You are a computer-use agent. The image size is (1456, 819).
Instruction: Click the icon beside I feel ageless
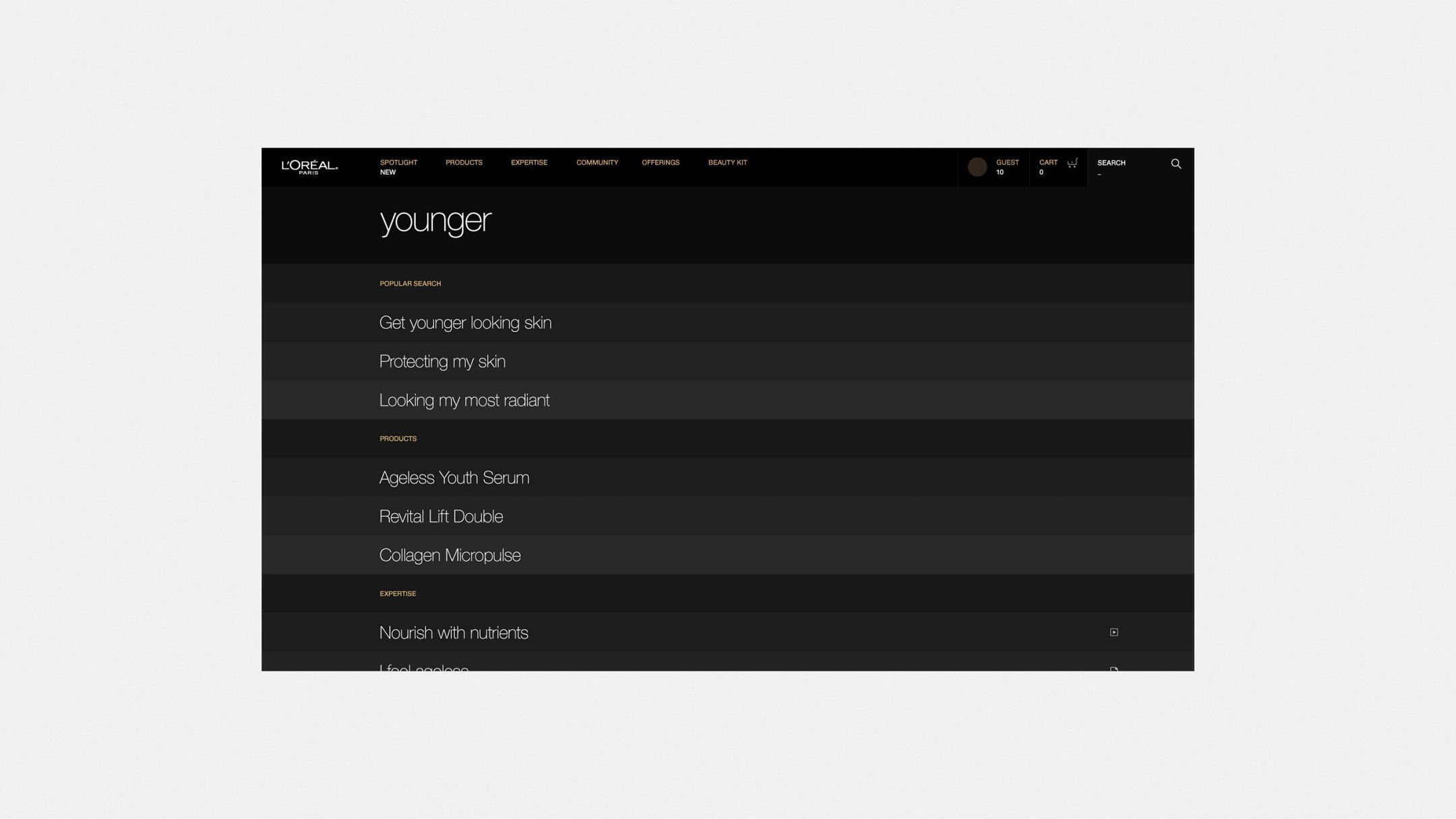1114,669
